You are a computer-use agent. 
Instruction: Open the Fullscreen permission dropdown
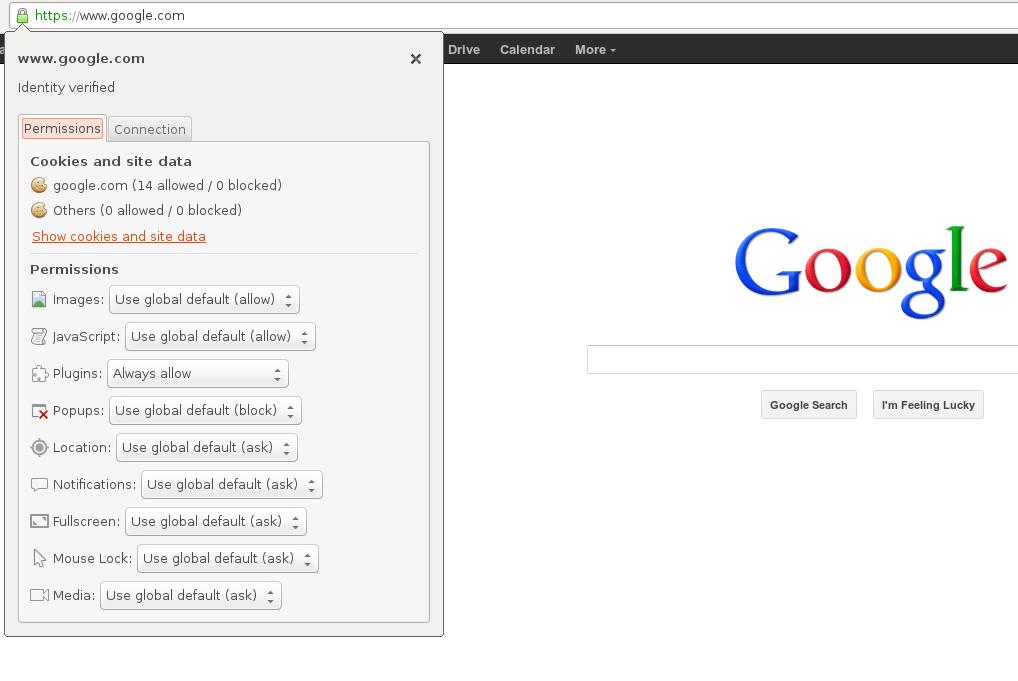pyautogui.click(x=216, y=521)
